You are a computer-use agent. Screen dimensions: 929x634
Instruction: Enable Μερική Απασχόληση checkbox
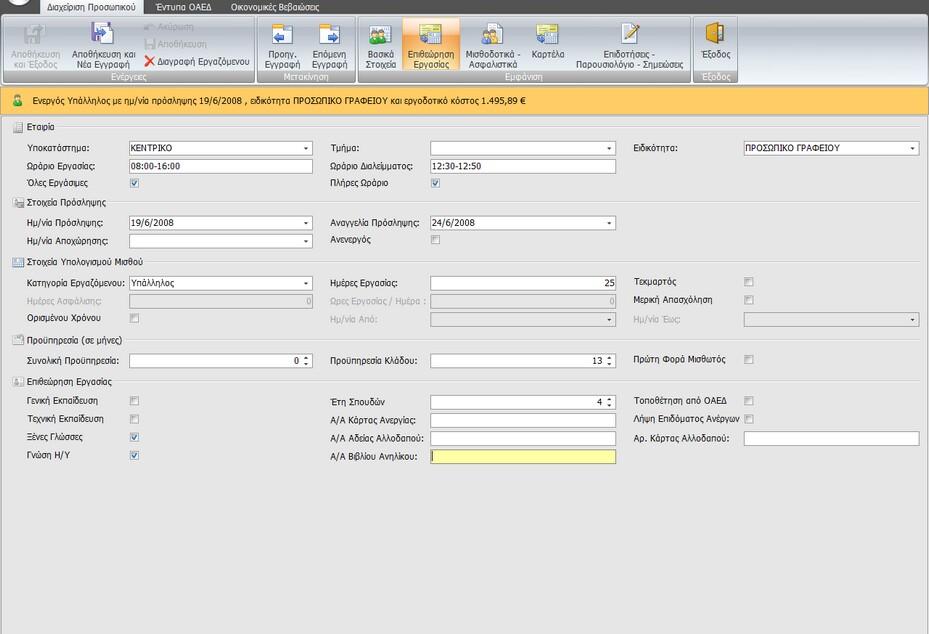(x=749, y=300)
